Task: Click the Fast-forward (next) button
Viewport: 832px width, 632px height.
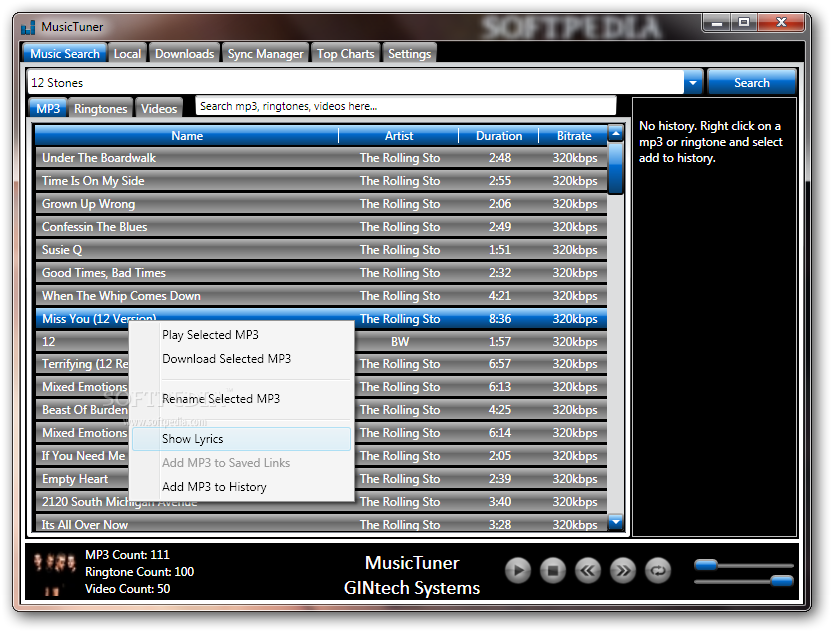Action: pos(622,571)
